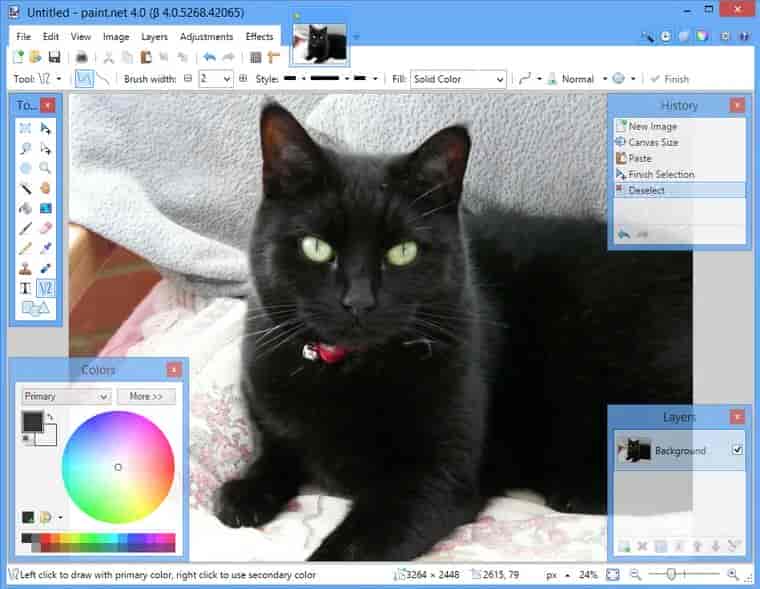Click the Print toolbar icon
The image size is (760, 589).
[81, 57]
